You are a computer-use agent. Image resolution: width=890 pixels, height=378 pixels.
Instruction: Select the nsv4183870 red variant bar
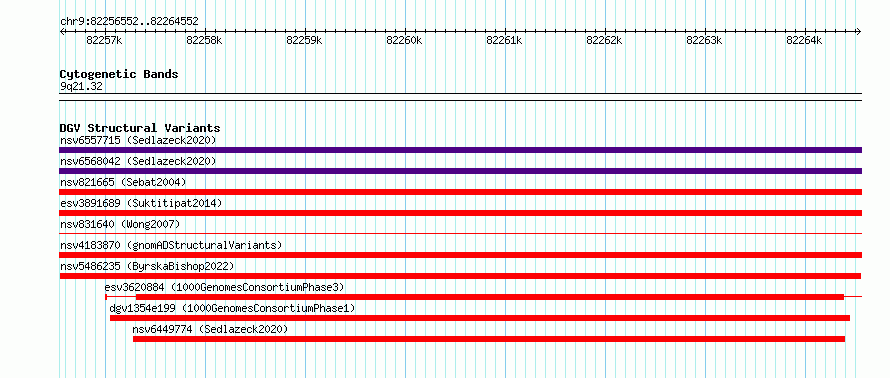[460, 255]
